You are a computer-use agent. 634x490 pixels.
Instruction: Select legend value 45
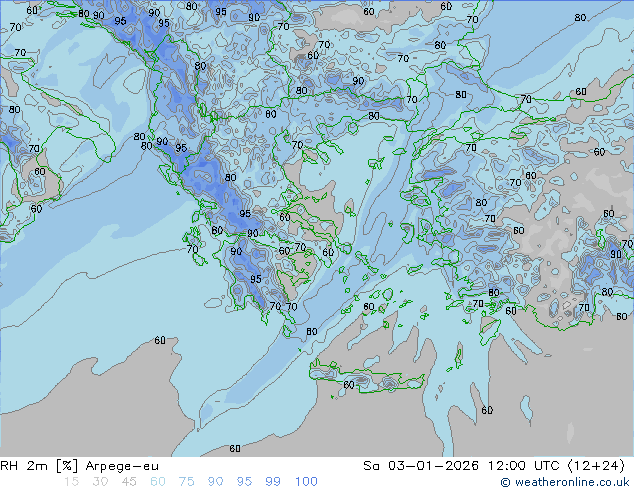click(129, 482)
